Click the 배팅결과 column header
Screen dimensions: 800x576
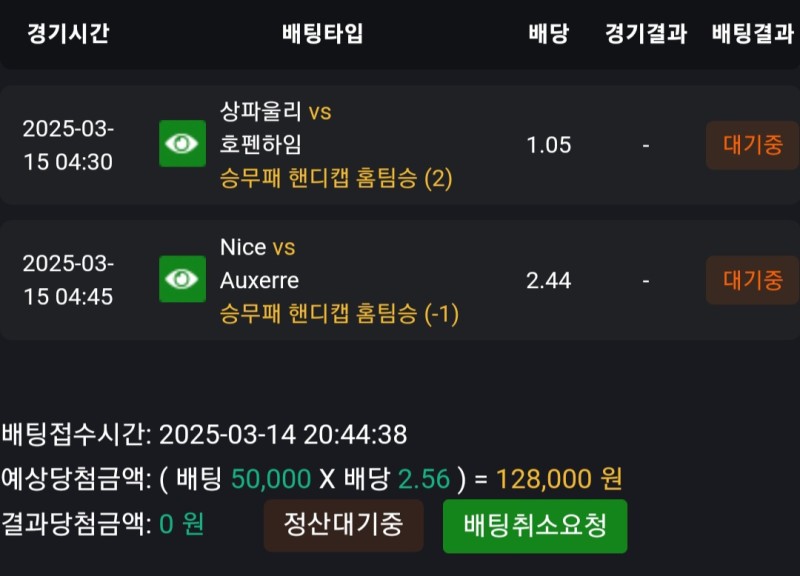[752, 33]
